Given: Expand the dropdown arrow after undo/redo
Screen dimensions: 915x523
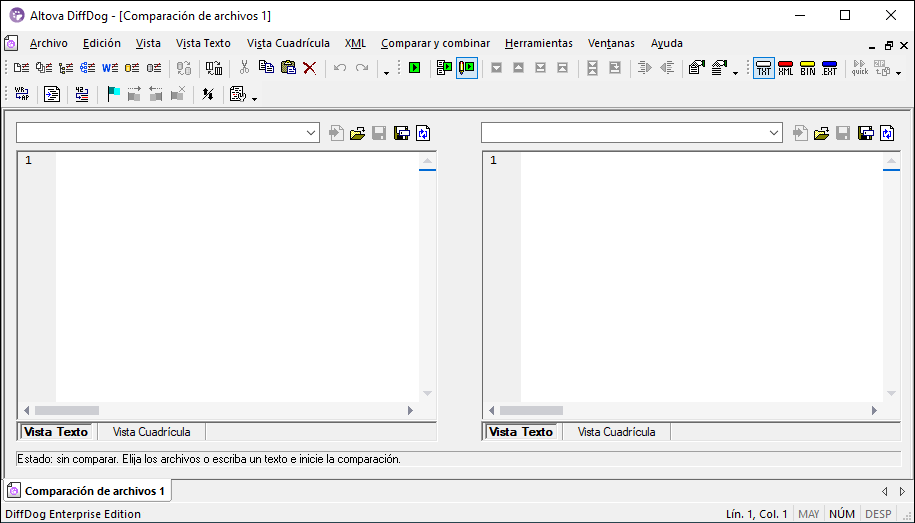Looking at the screenshot, I should tap(386, 72).
